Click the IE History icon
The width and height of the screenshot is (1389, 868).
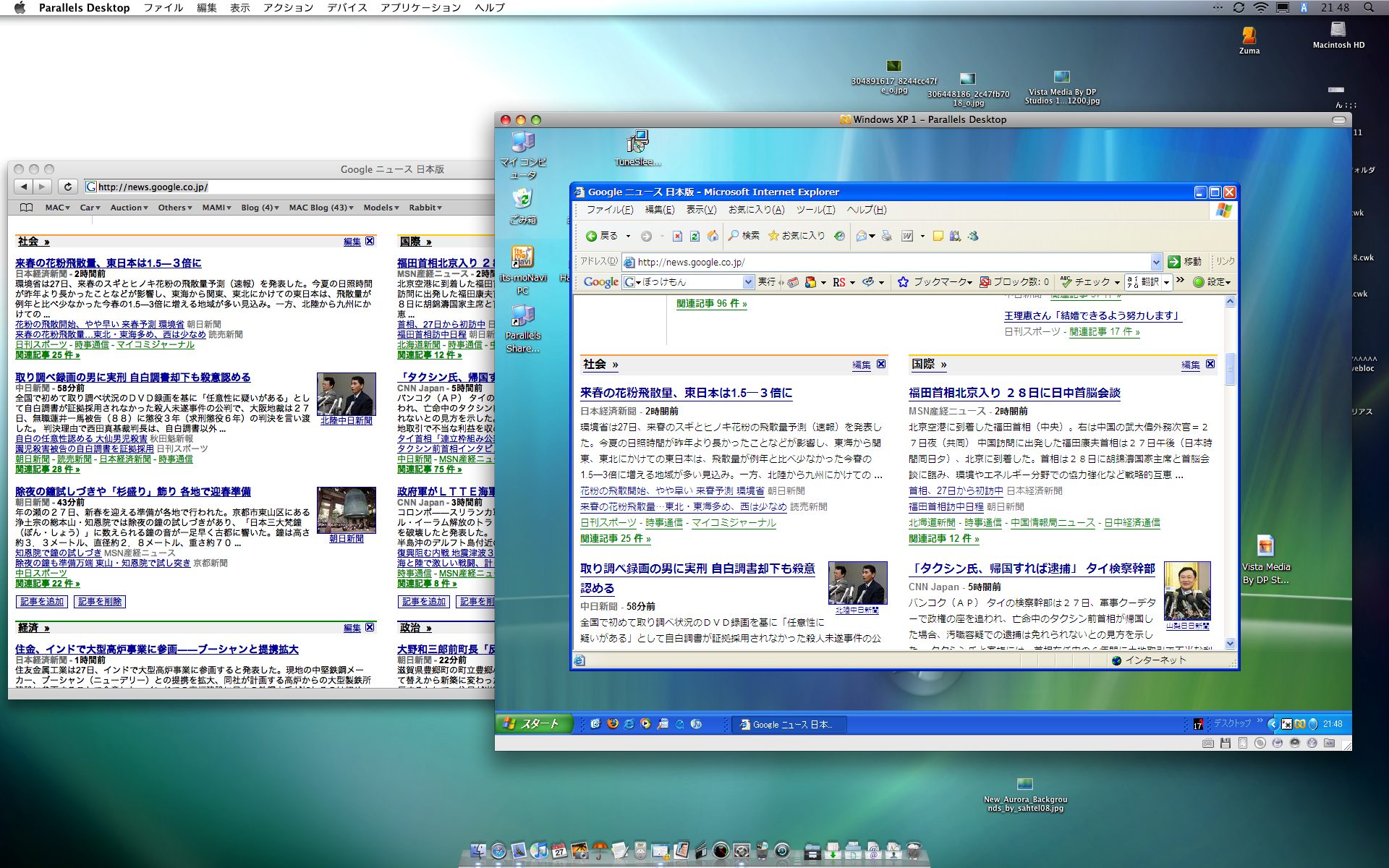[x=839, y=236]
